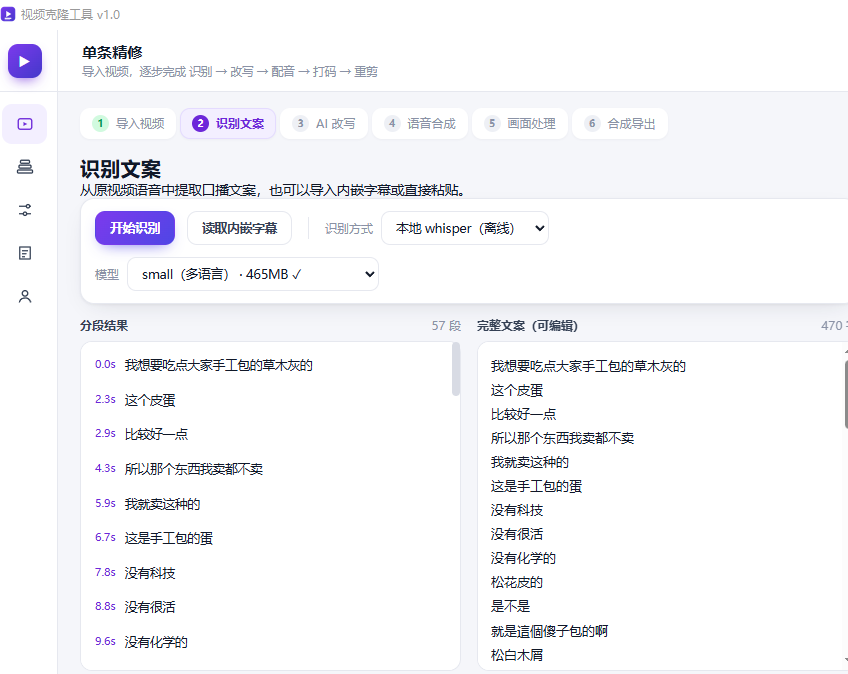Select the 2.3s 这个皮蛋 segment

click(269, 400)
